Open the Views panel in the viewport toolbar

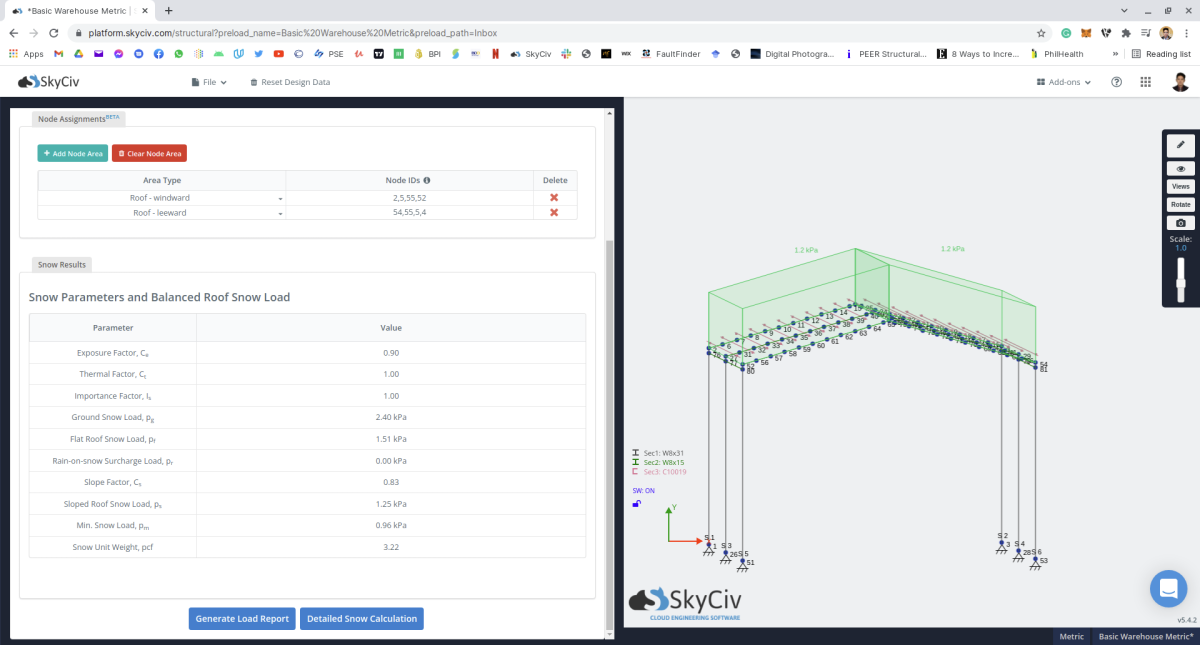(1180, 185)
